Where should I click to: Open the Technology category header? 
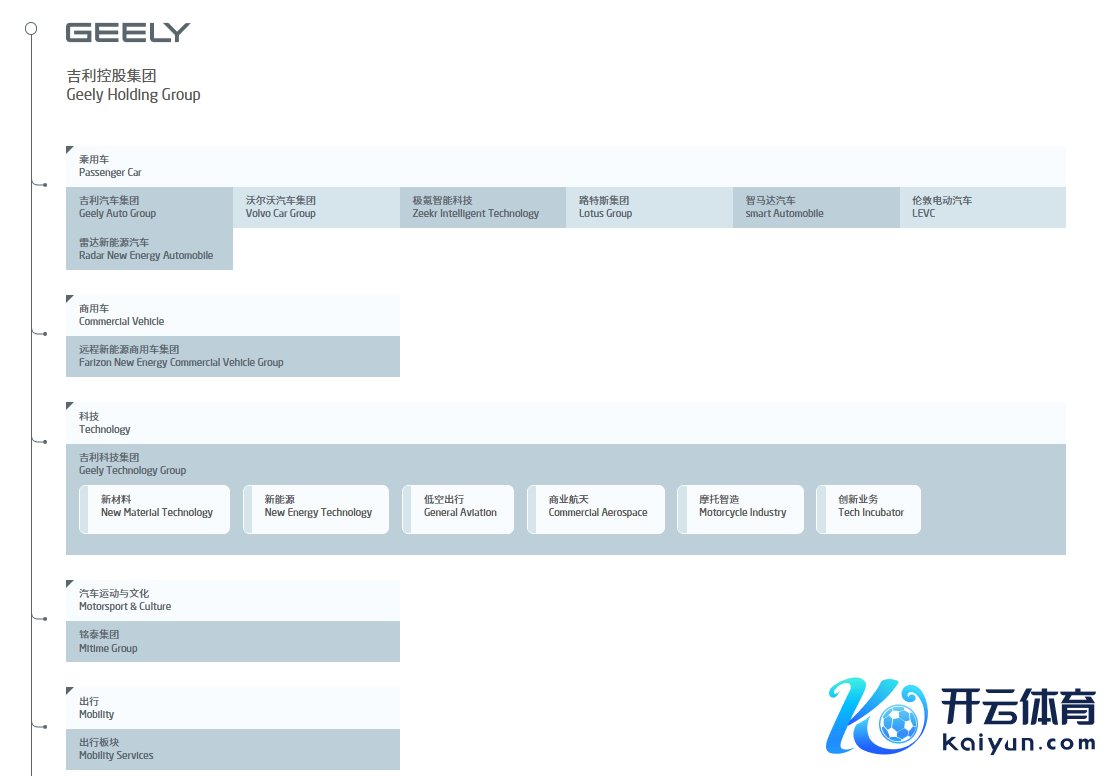[x=565, y=423]
